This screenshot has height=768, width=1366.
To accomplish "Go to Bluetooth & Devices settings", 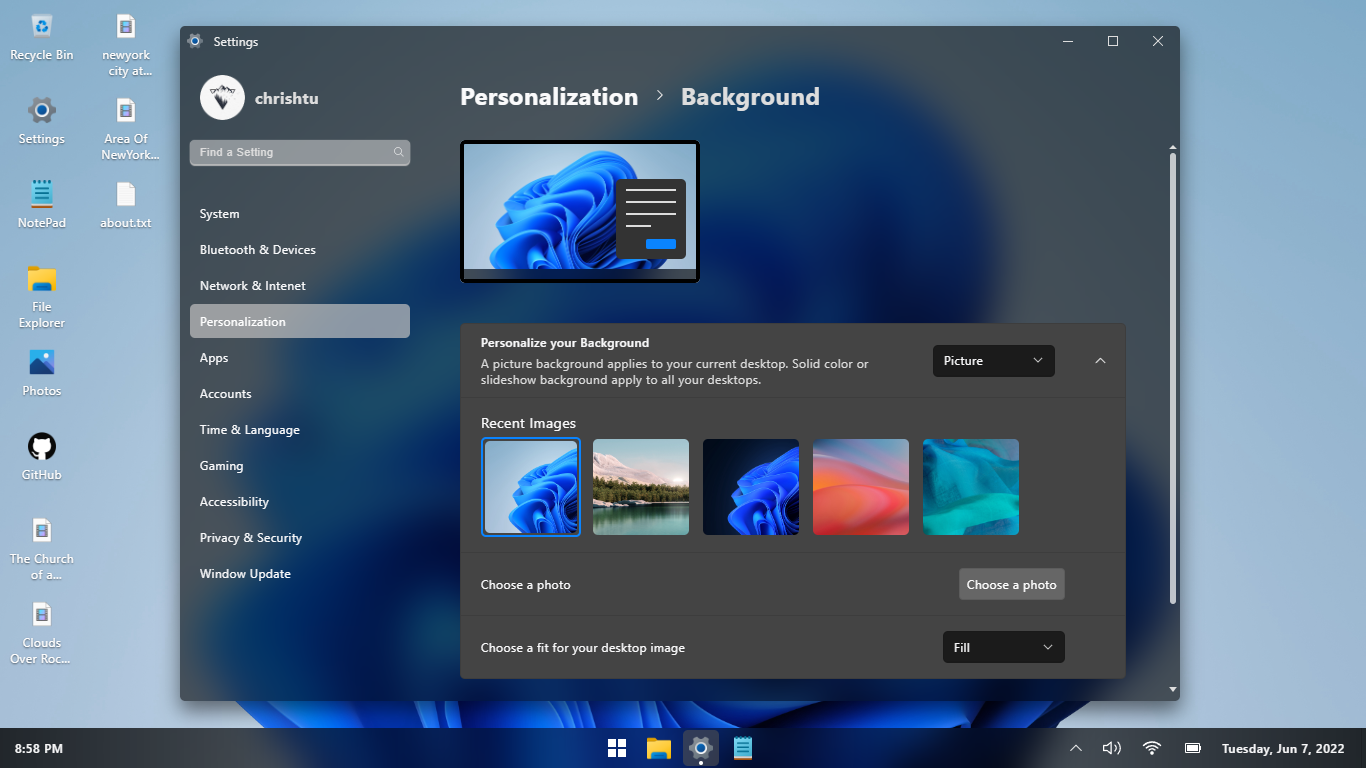I will pos(257,250).
